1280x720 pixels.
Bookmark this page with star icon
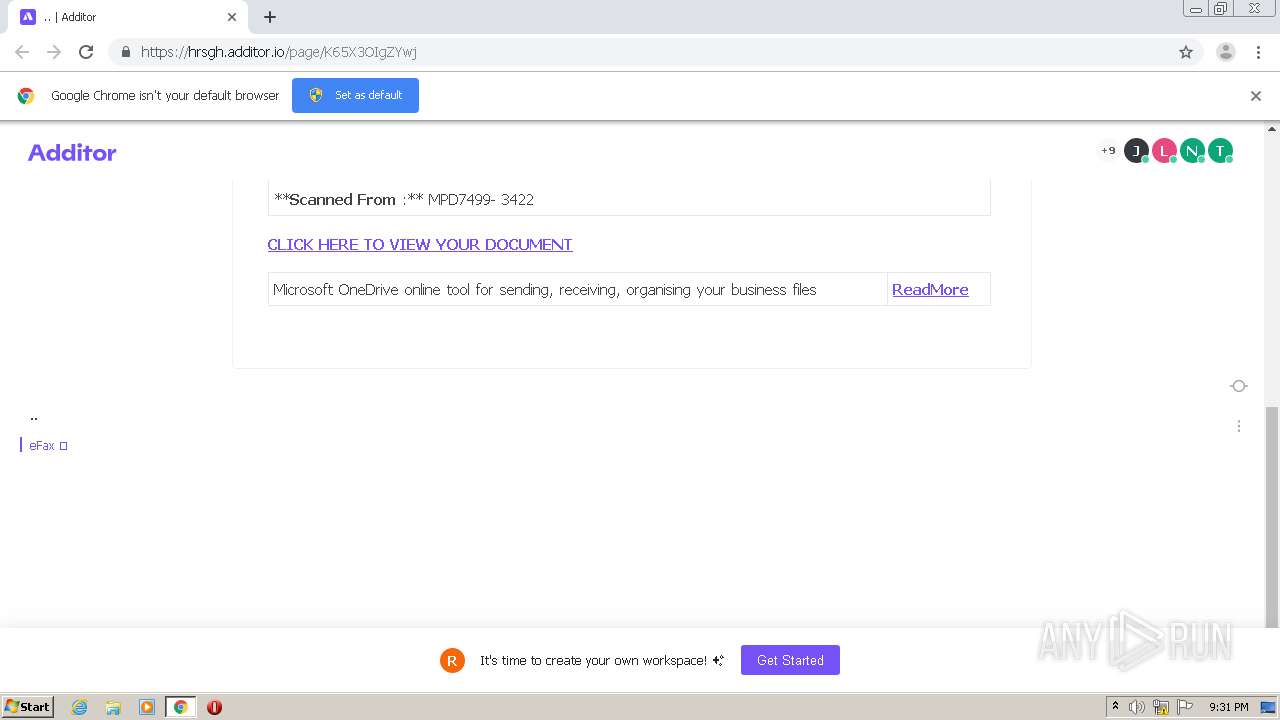point(1186,52)
